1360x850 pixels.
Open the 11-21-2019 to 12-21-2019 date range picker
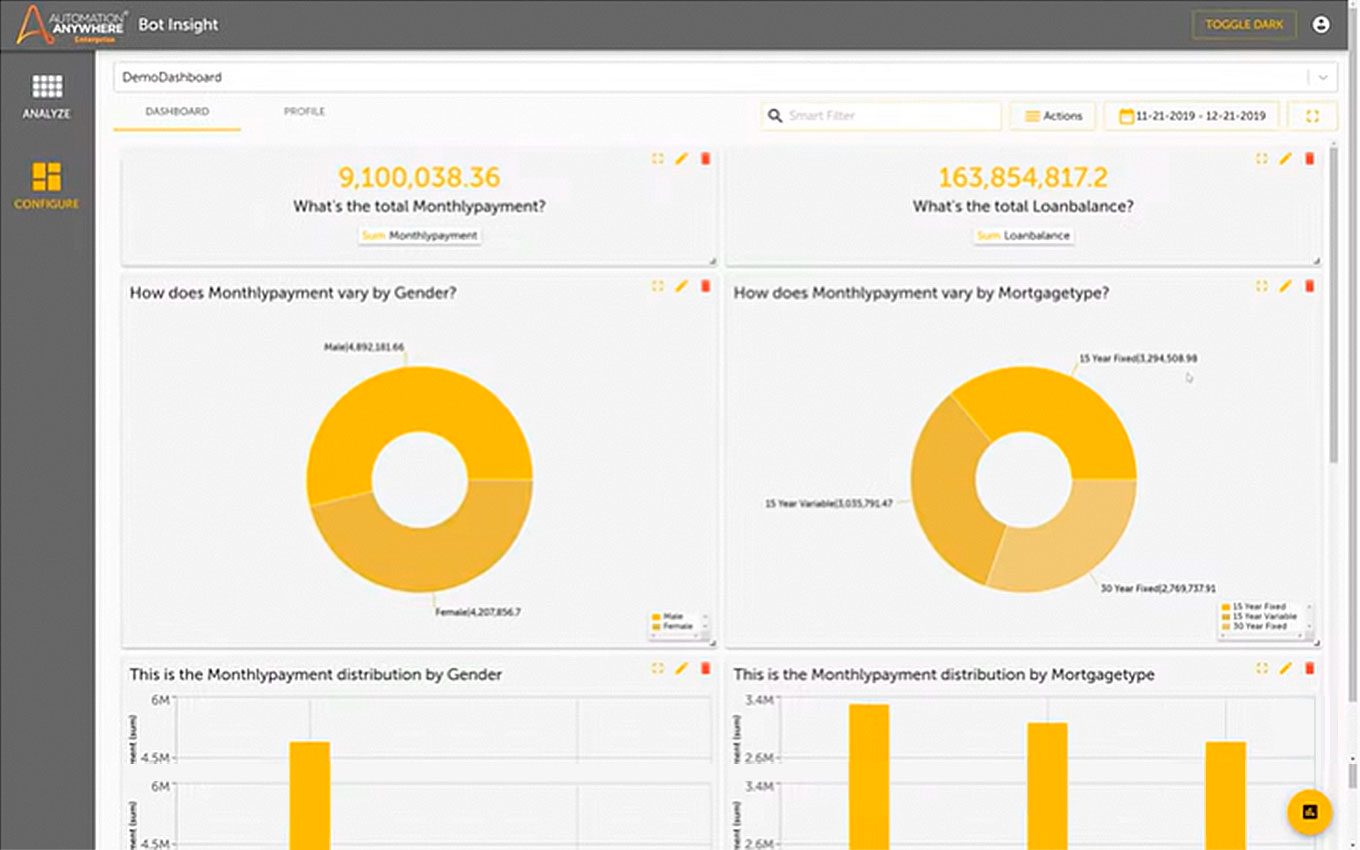(1192, 116)
